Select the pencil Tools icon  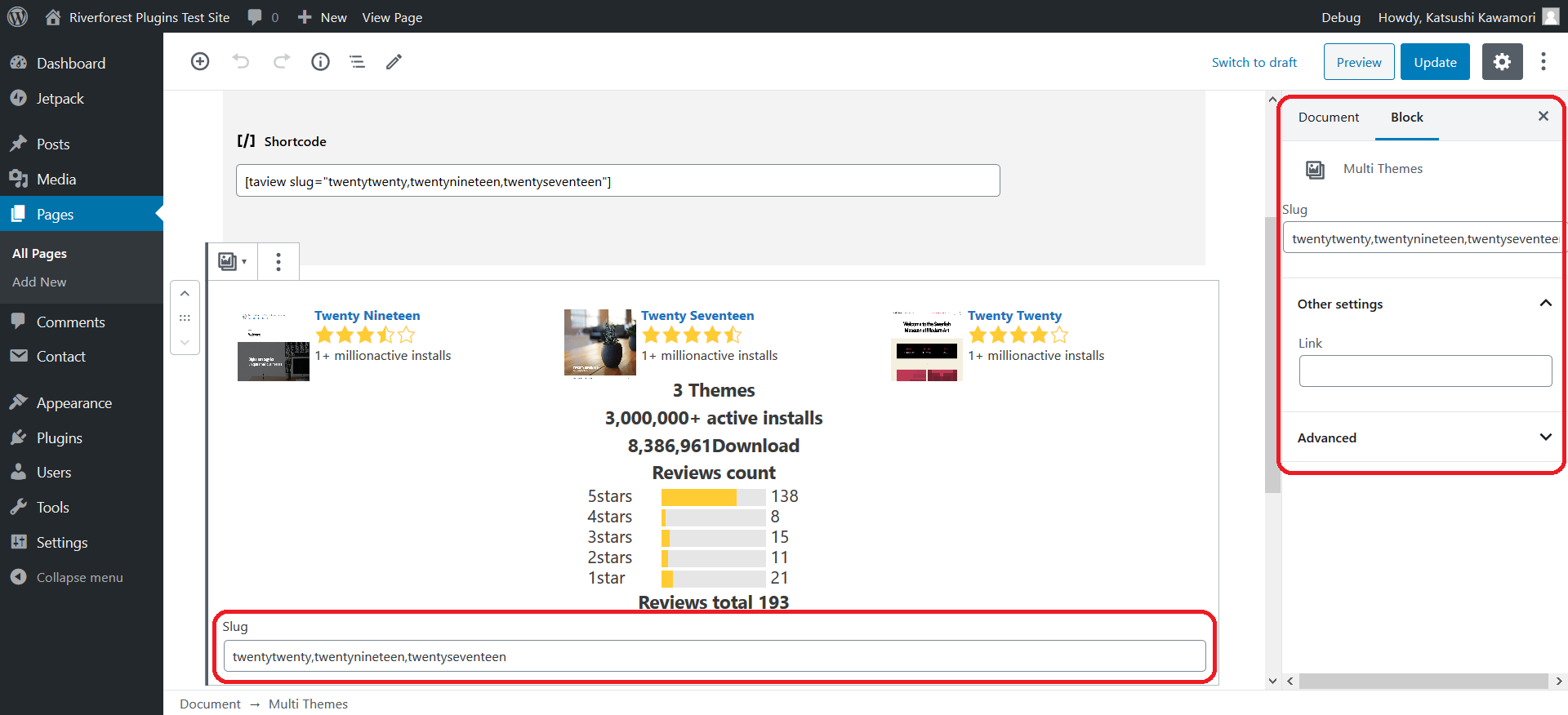(394, 61)
